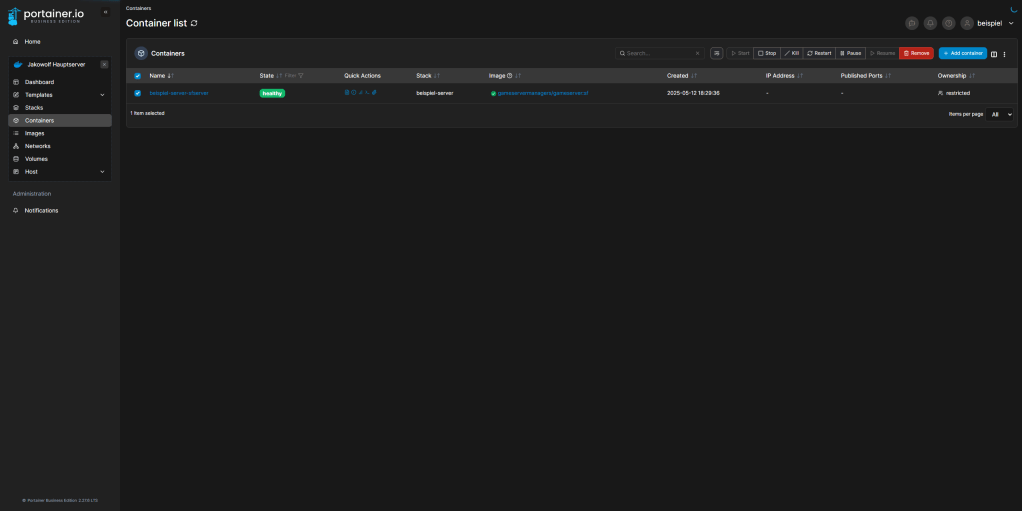Toggle the select-all containers checkbox

point(138,75)
